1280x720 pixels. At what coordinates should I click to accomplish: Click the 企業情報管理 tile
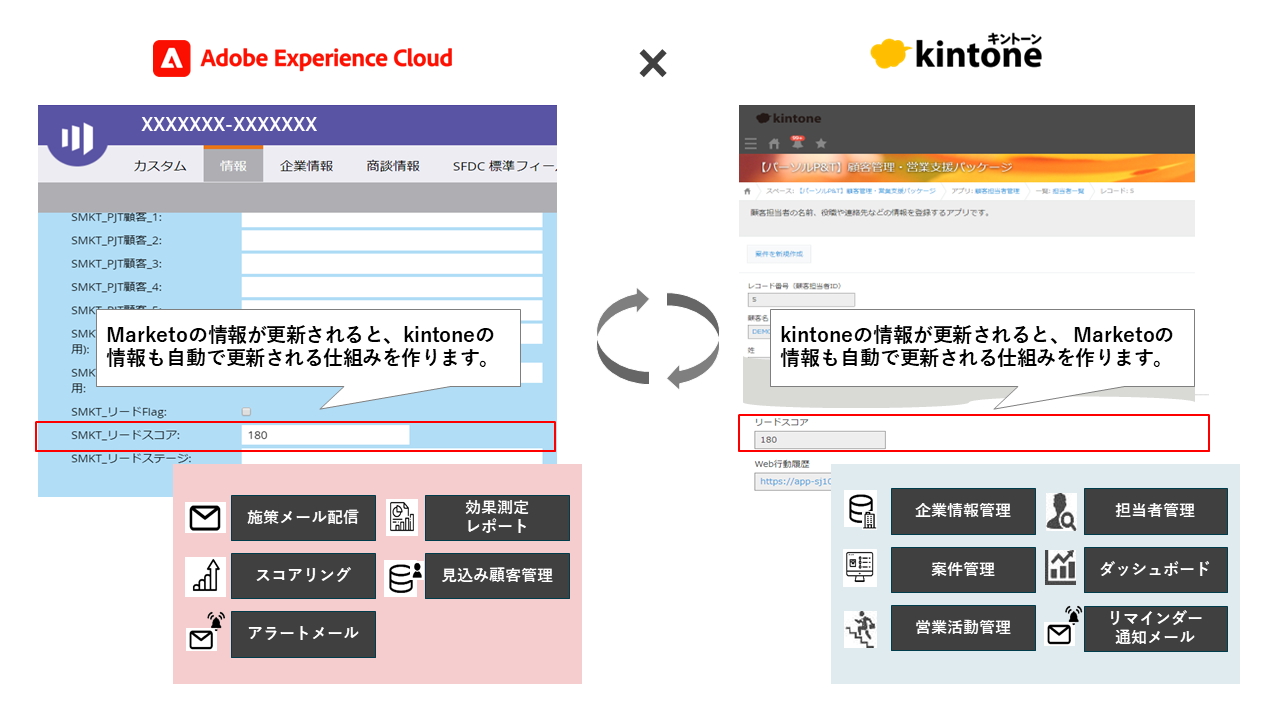click(963, 511)
